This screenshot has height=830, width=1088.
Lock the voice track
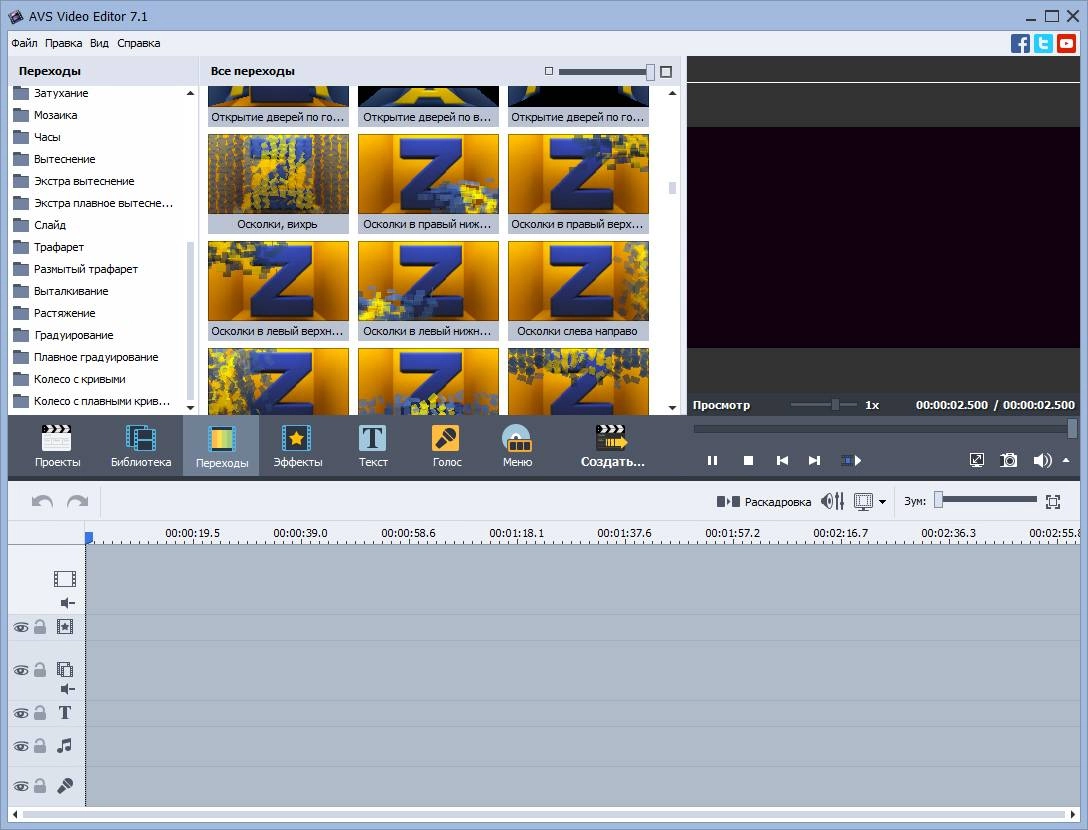[40, 786]
